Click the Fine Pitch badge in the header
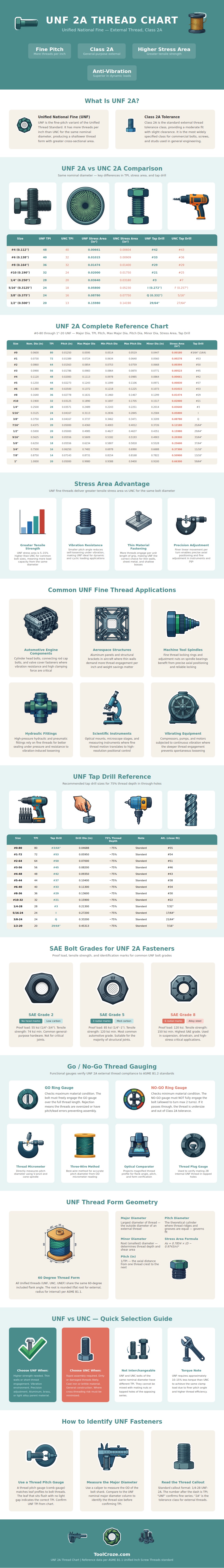224x1568 pixels. (x=49, y=51)
